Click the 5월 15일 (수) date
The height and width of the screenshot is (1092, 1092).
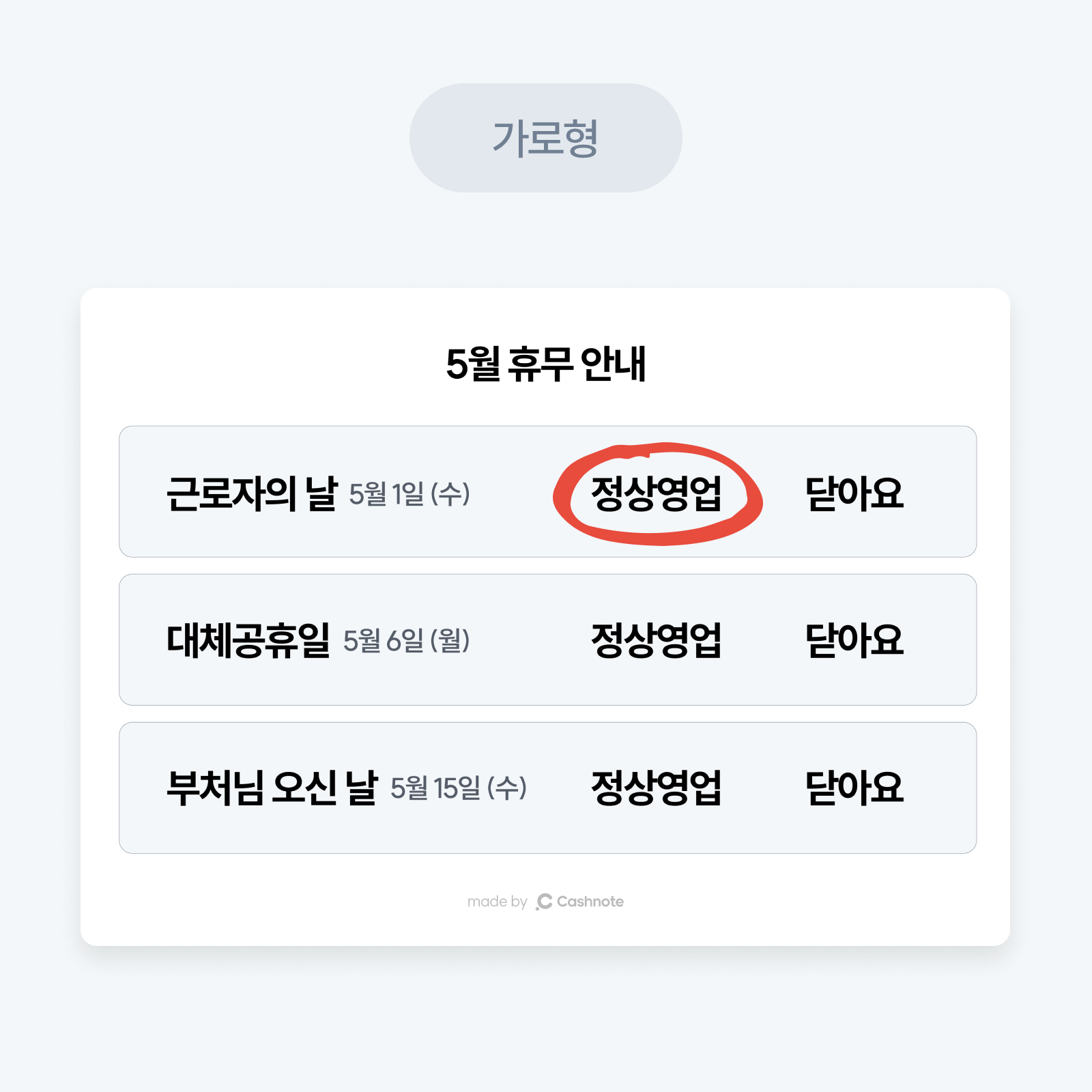coord(459,788)
